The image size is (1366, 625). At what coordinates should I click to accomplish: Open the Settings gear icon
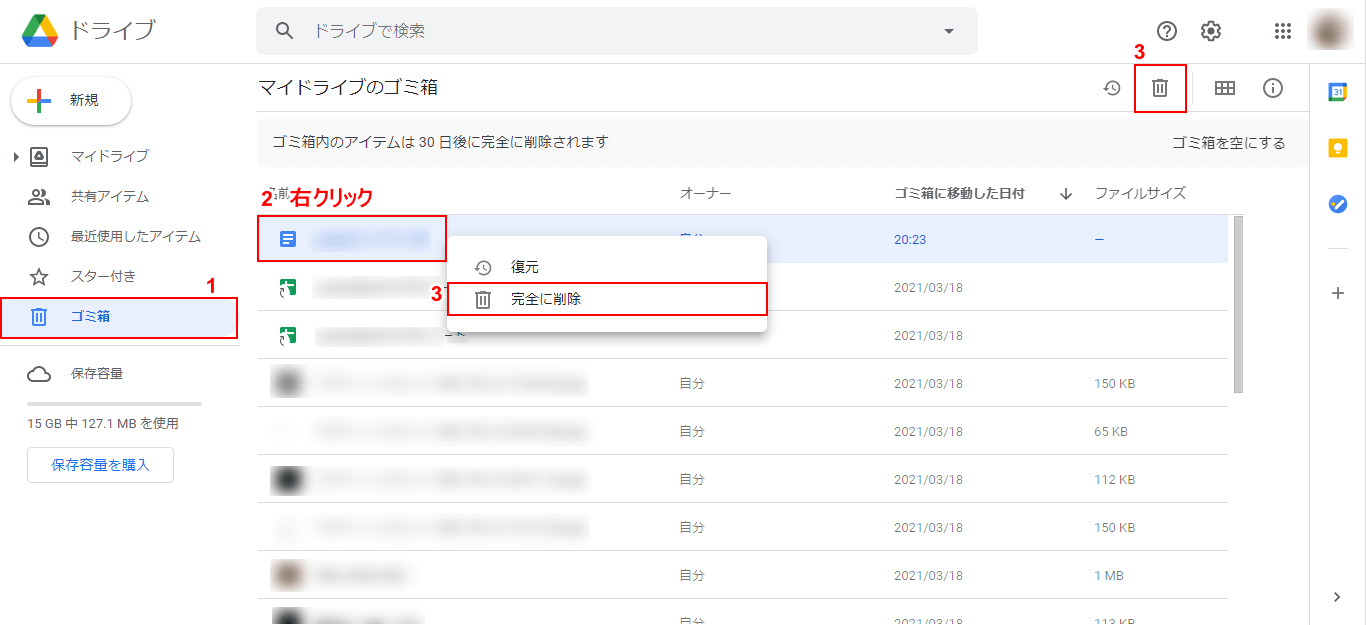pyautogui.click(x=1210, y=31)
